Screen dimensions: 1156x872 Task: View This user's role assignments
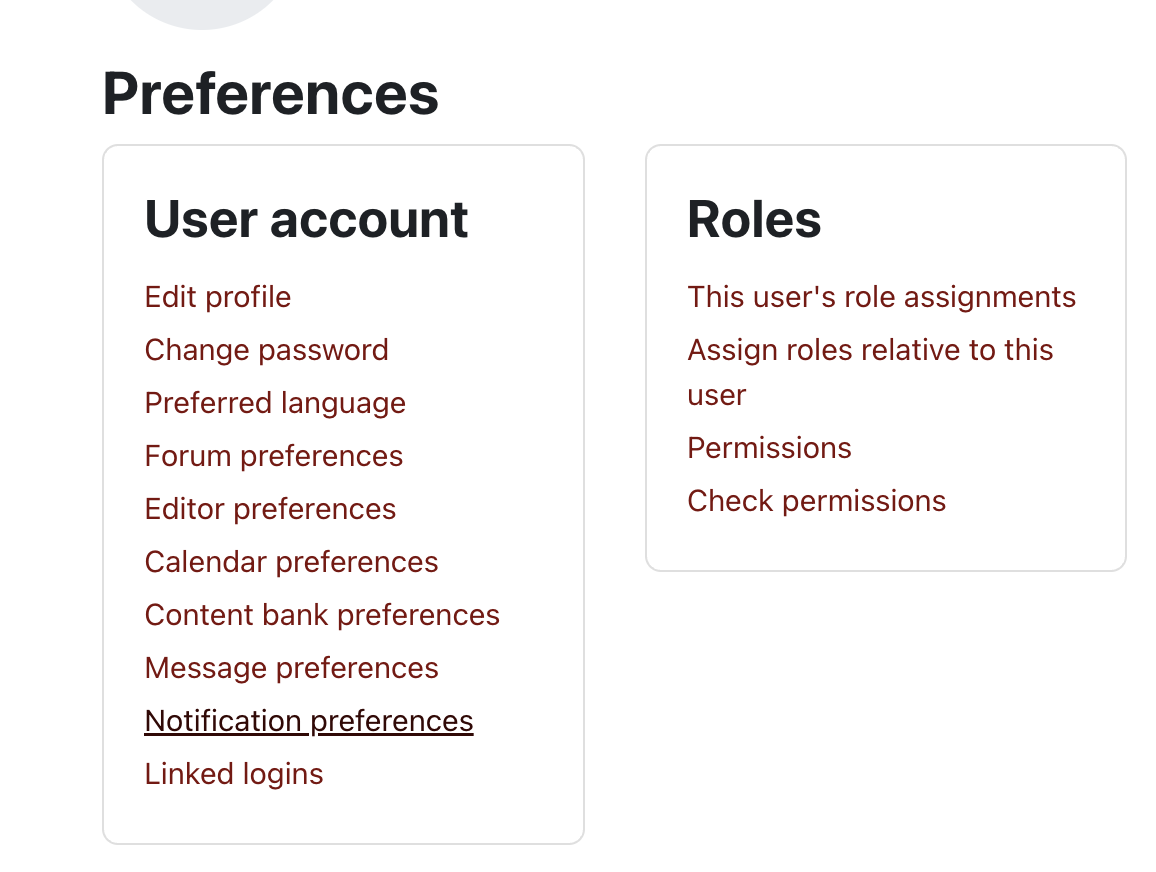pos(881,297)
